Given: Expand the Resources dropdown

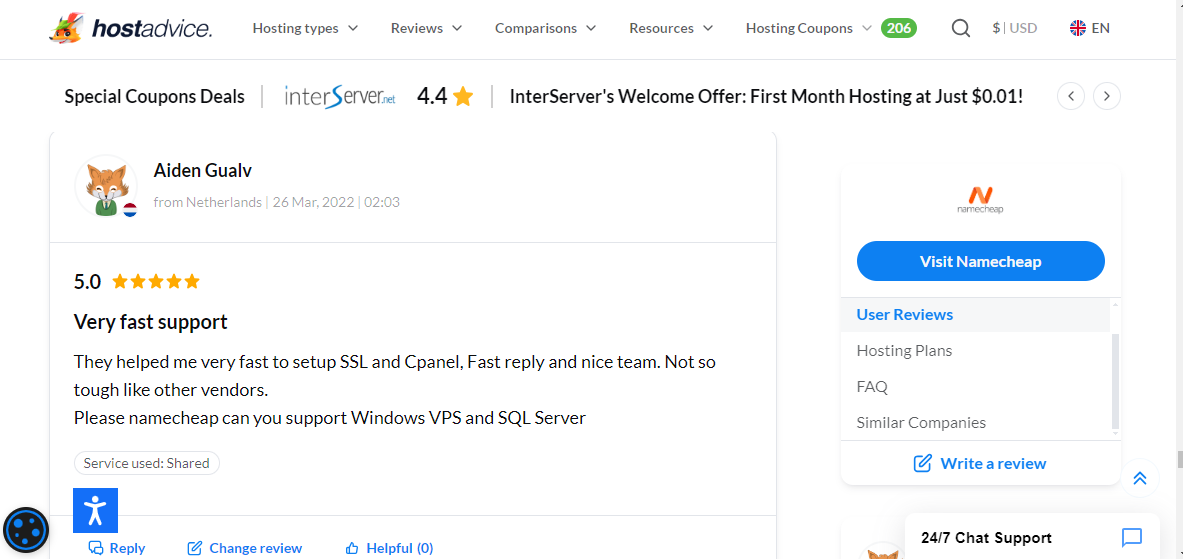Looking at the screenshot, I should point(671,29).
